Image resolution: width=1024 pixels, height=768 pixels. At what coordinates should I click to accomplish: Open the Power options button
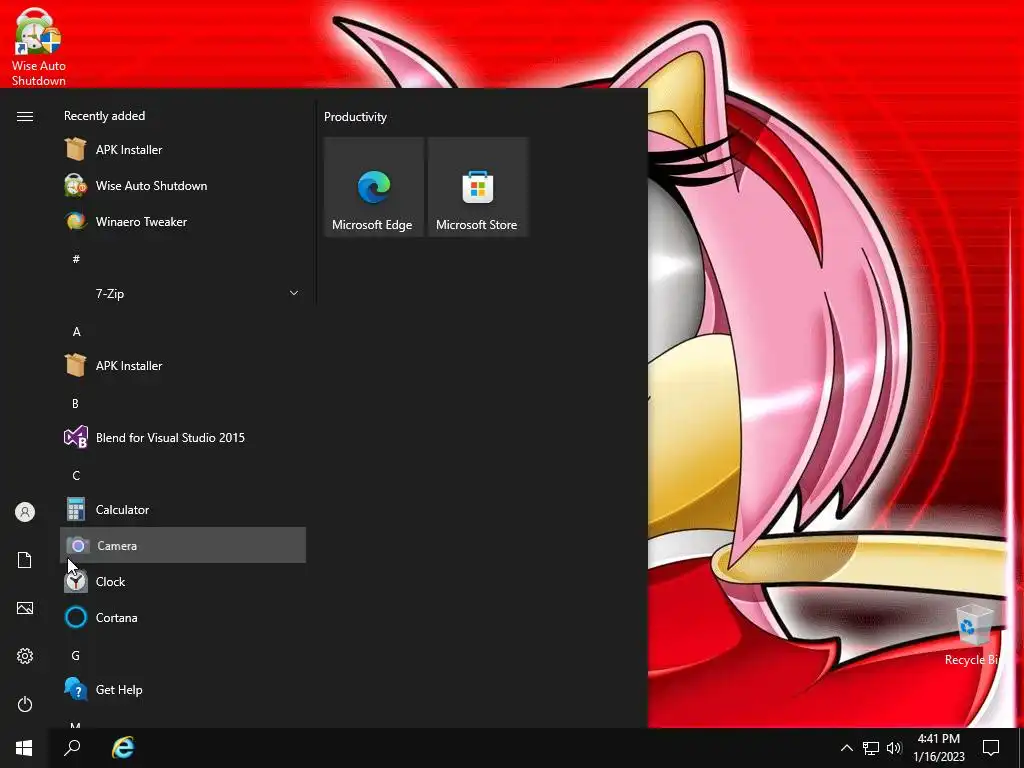25,704
